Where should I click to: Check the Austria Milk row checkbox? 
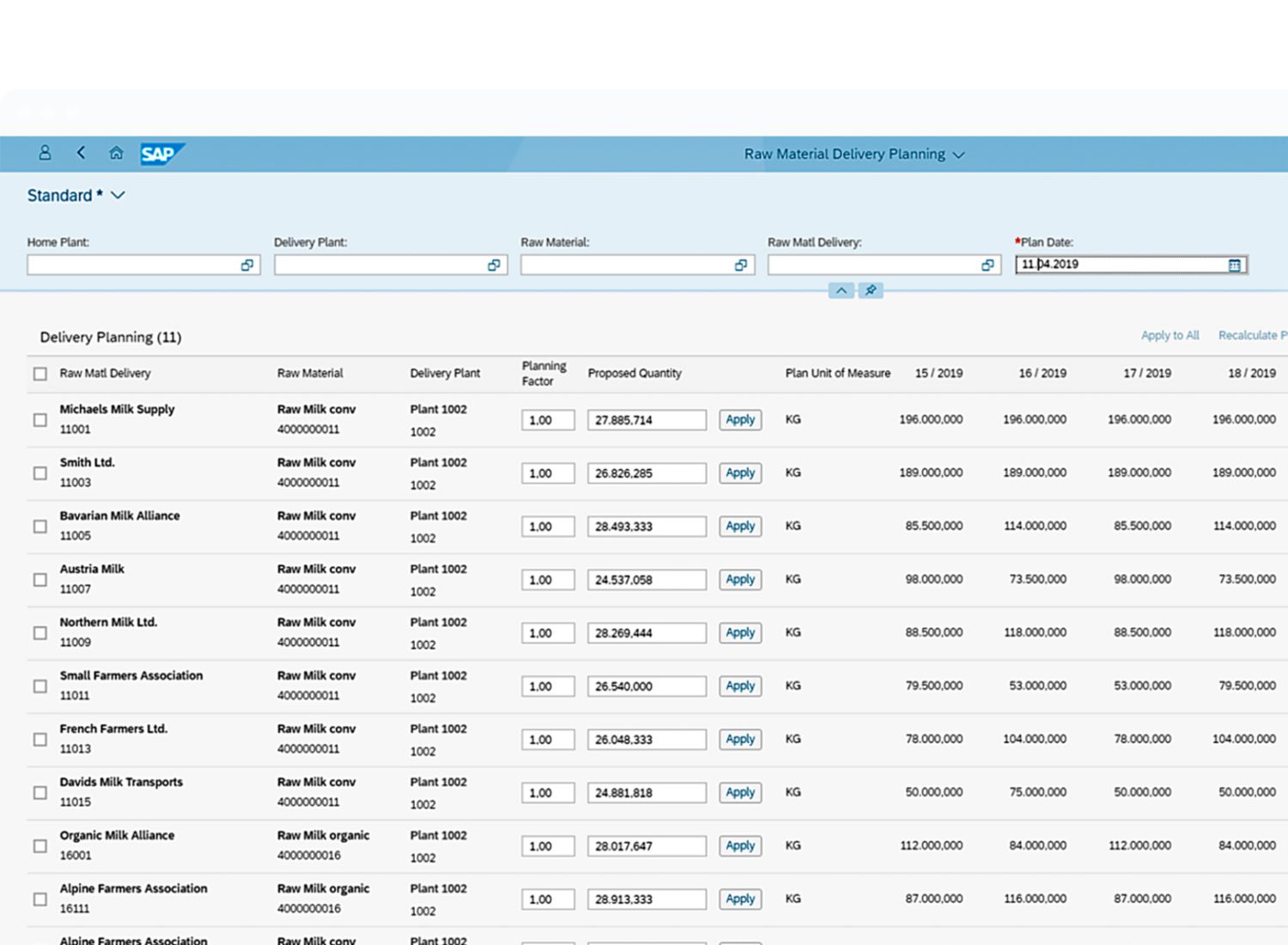[40, 580]
